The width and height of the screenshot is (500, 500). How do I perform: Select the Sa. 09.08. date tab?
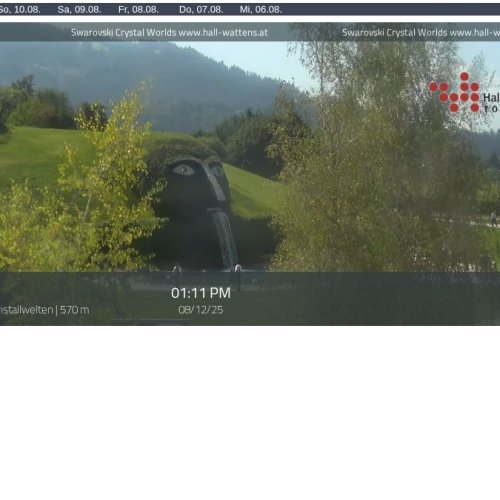coord(79,10)
